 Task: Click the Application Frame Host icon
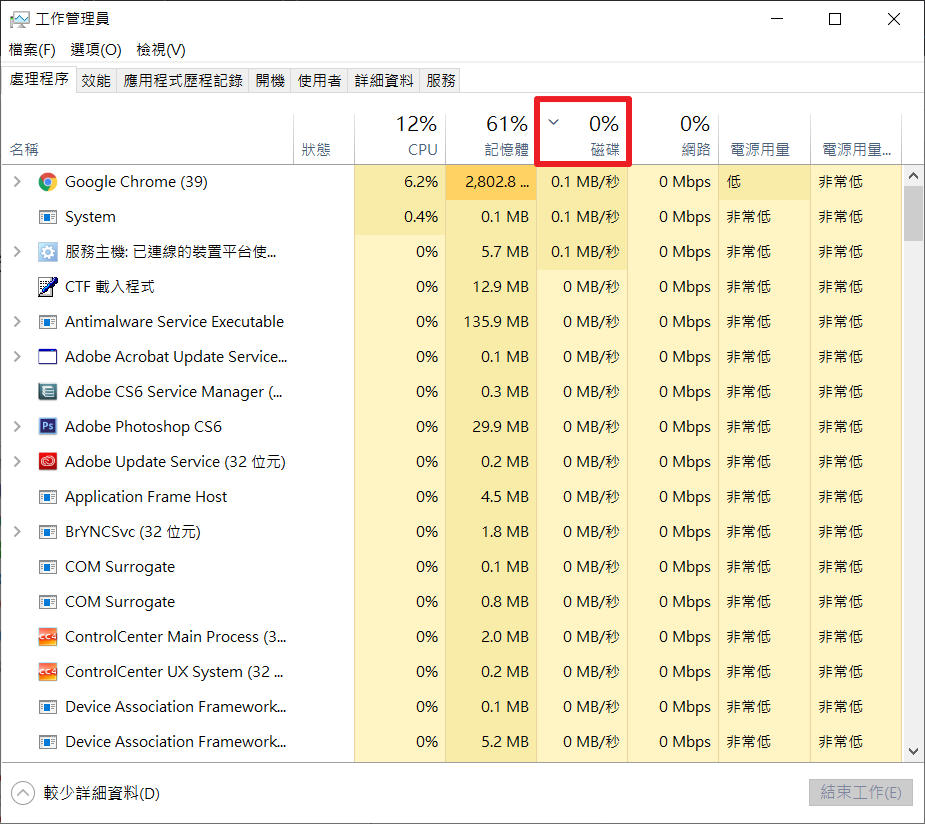click(x=48, y=497)
